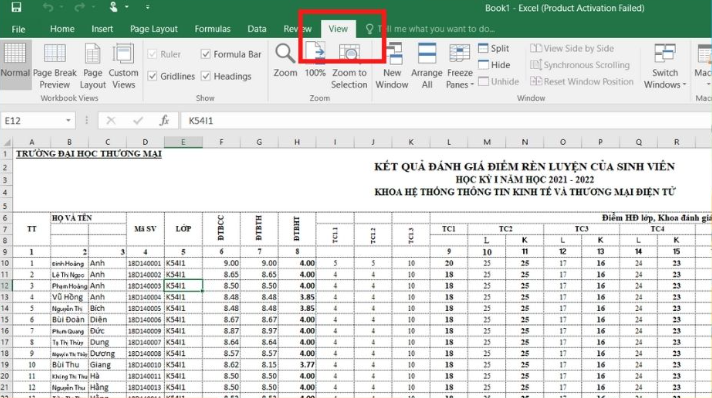Viewport: 712px width, 398px height.
Task: Click title KẾT QUẢ ĐÁNH GIÁ ĐIỂM RÈN LUYỆN
Action: click(x=524, y=167)
